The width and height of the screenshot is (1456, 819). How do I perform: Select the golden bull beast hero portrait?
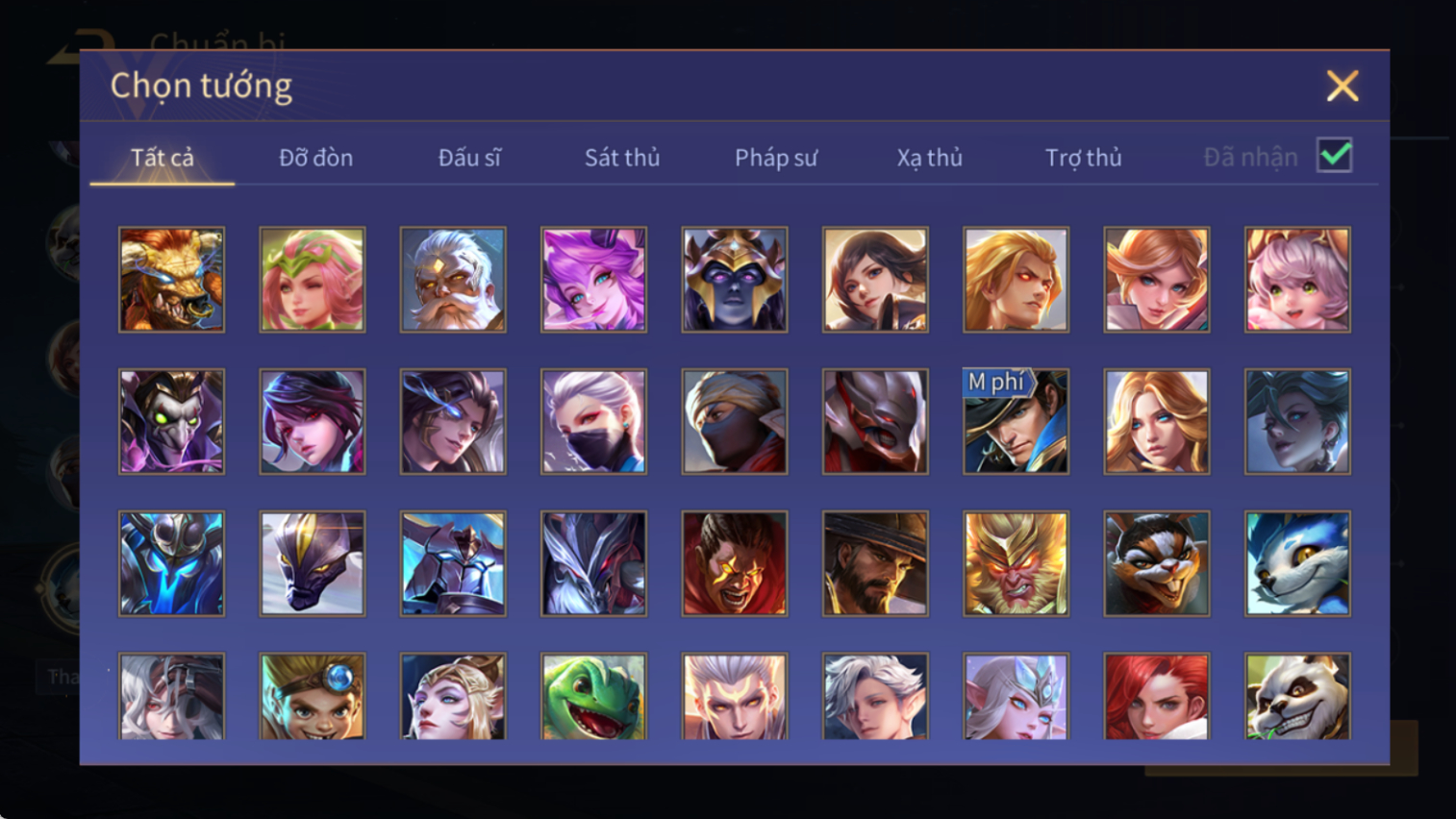171,280
